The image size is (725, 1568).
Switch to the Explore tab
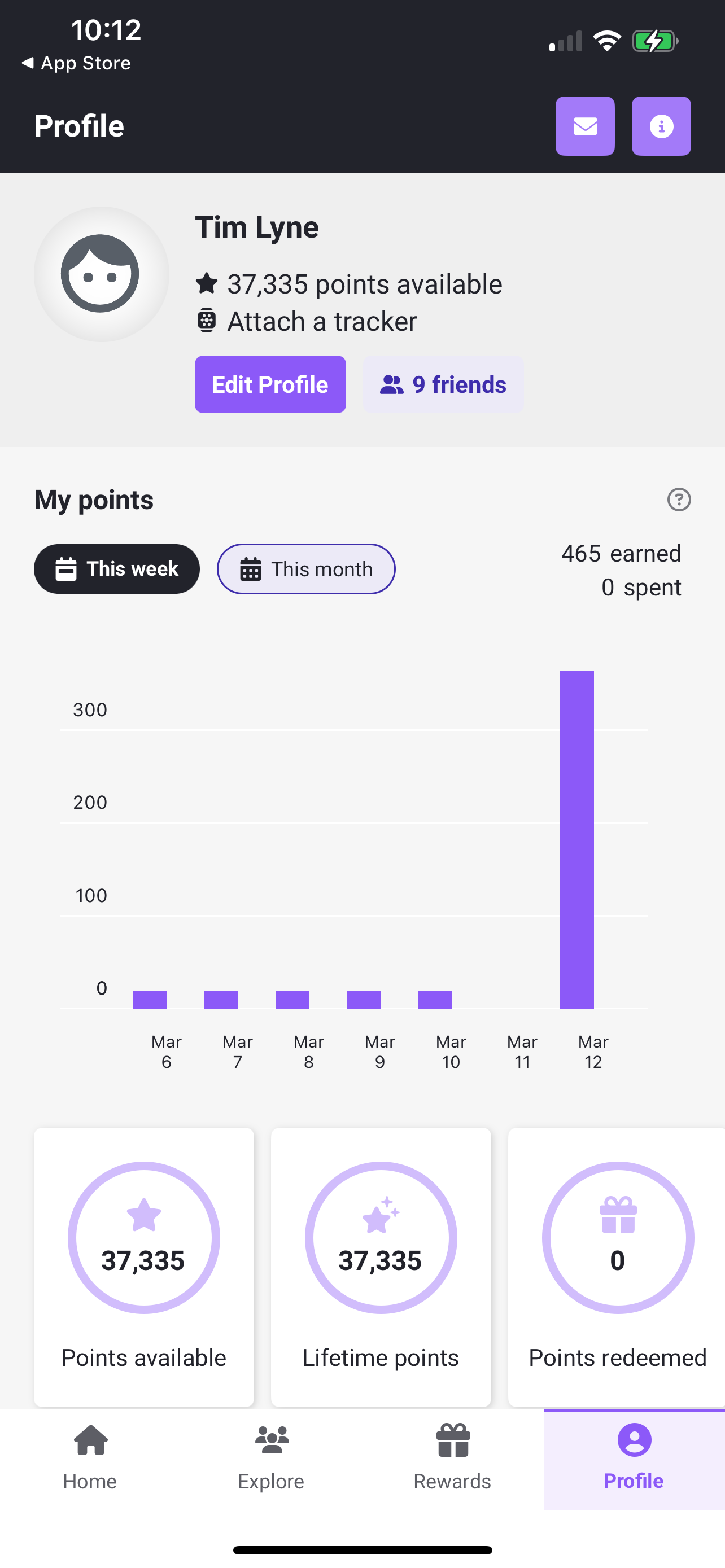(271, 1458)
